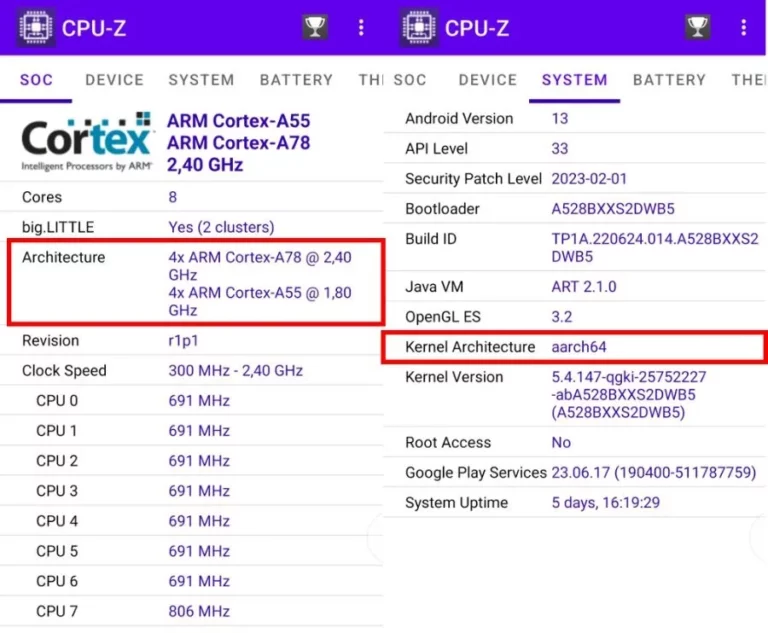Tap Kernel Architecture value 'aarch64'
This screenshot has width=768, height=633.
579,347
